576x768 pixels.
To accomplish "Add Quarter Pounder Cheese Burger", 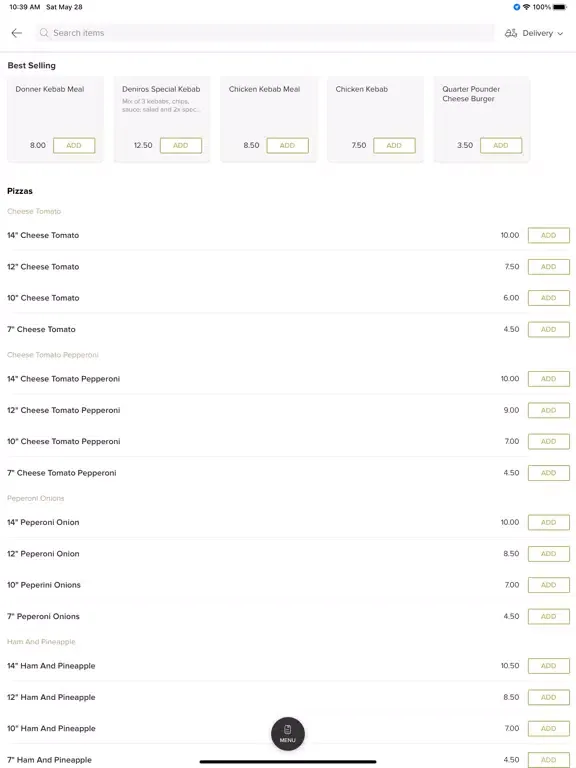I will 501,145.
